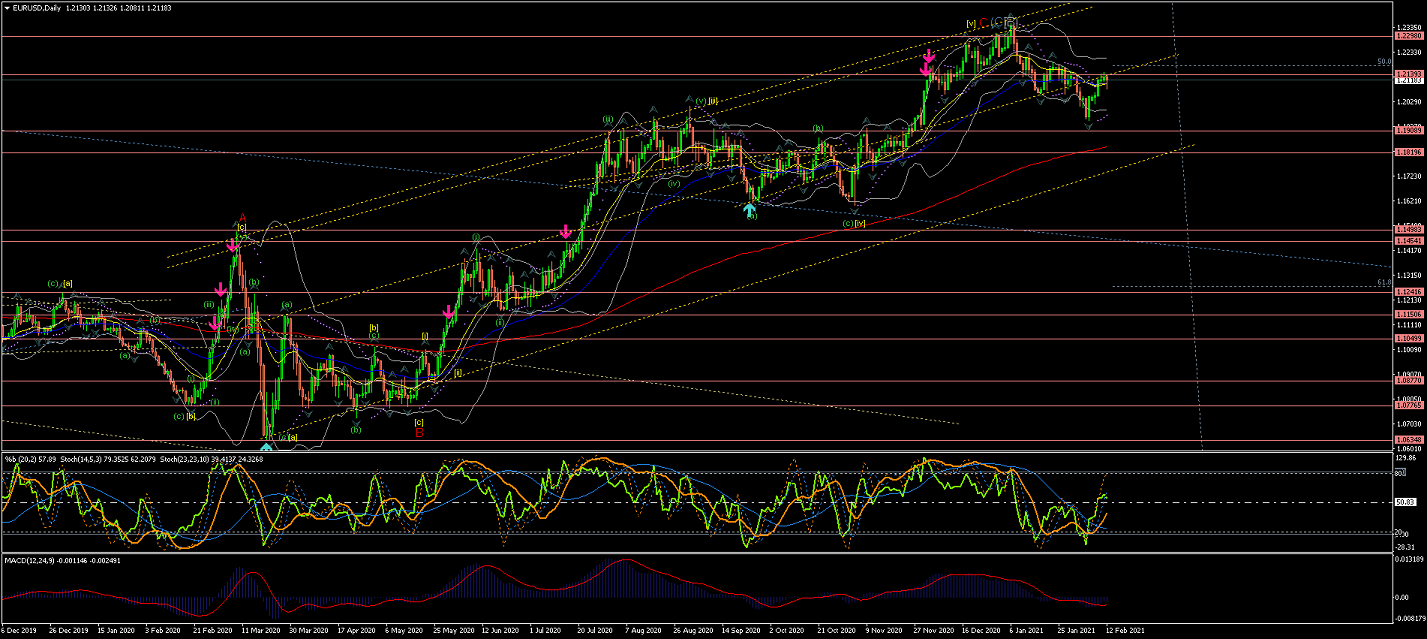Select the cyan up arrow at March 2020 low
Screen dimensions: 1427x639
pyautogui.click(x=266, y=446)
